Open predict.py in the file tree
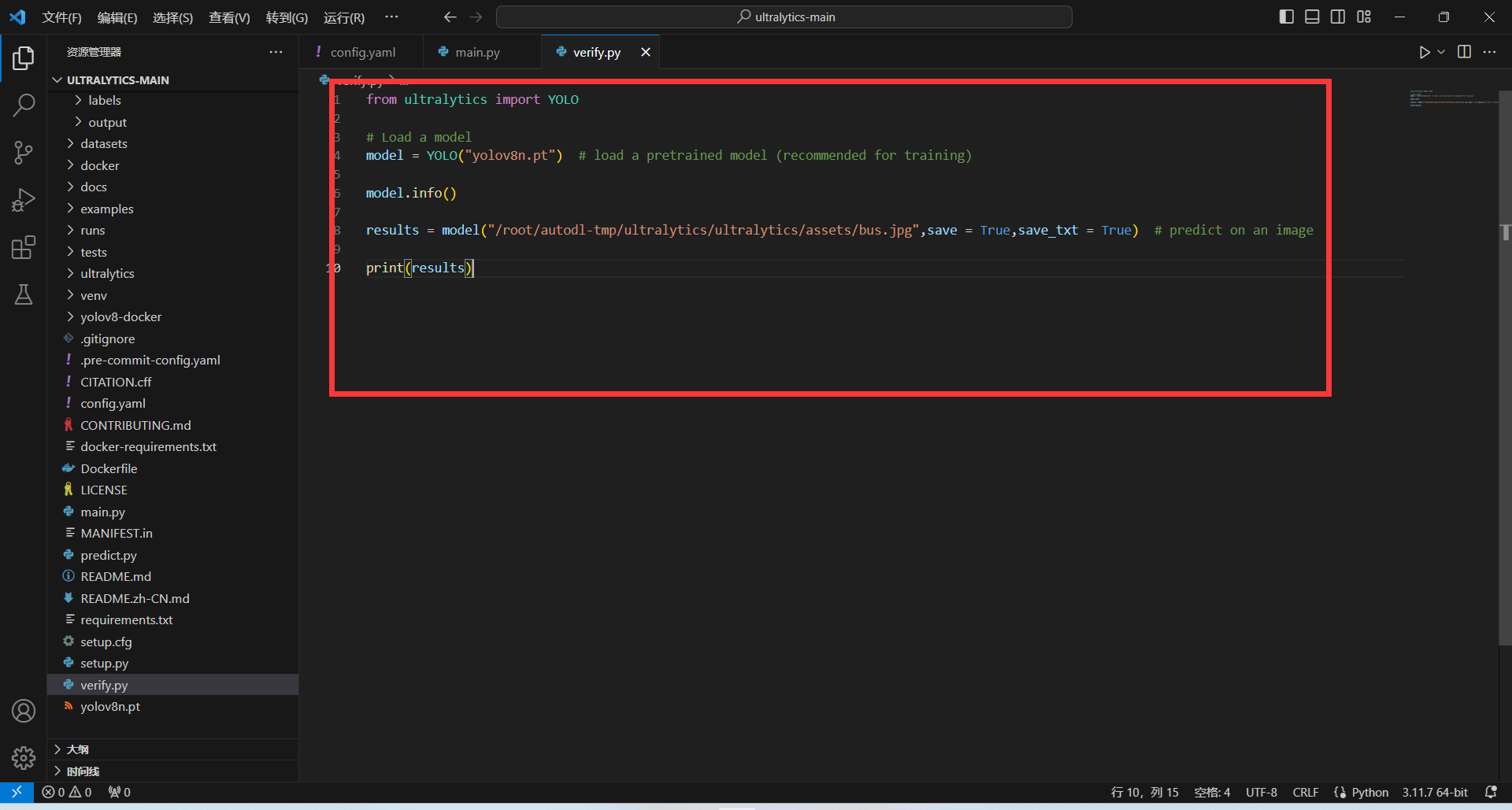 (173, 555)
